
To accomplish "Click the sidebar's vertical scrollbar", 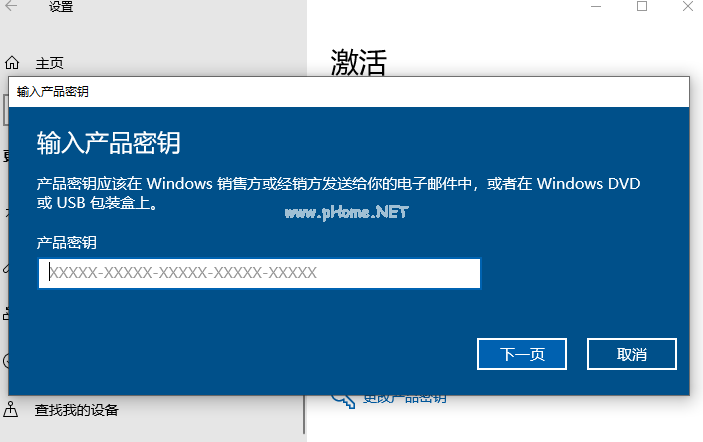I will click(x=304, y=415).
